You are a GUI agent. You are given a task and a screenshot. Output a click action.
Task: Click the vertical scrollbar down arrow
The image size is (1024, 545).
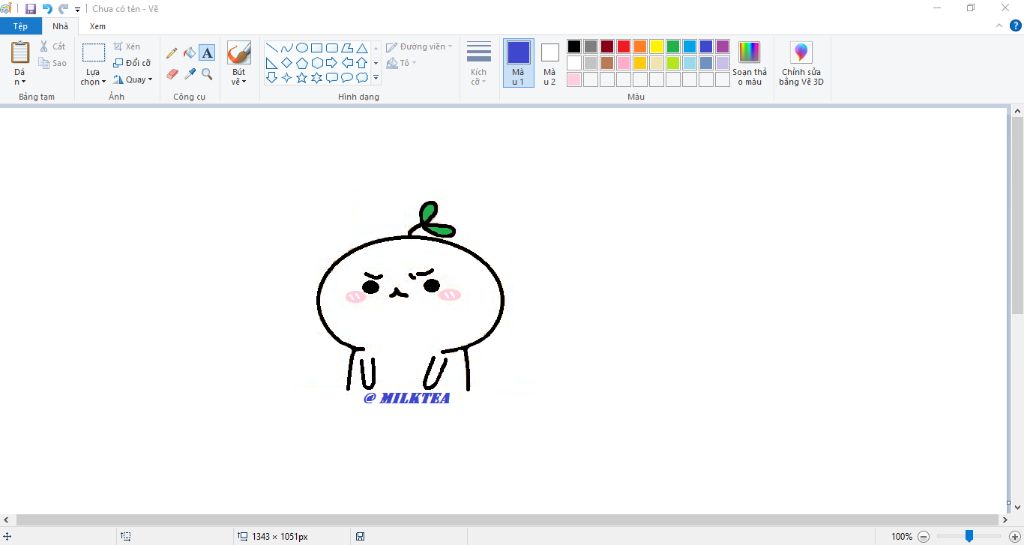click(x=1017, y=507)
